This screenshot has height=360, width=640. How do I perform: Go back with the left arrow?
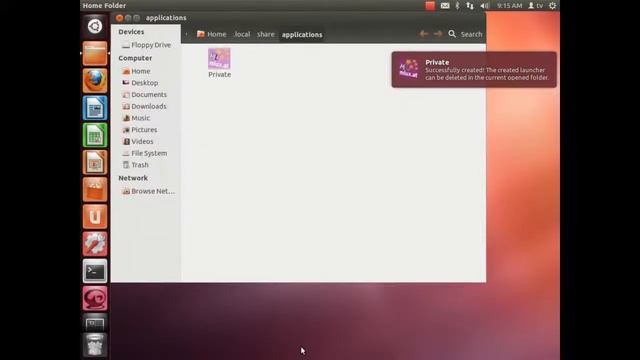coord(424,34)
